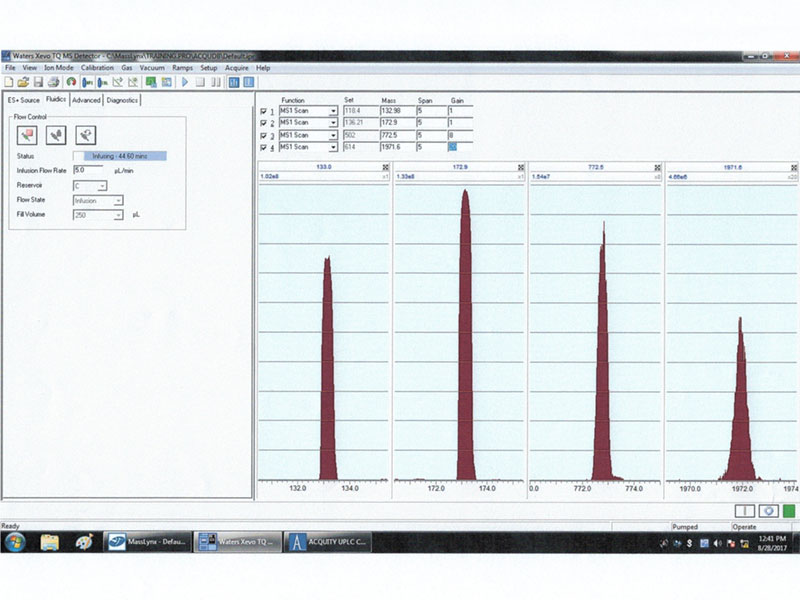Click the third Flow Control icon button
800x600 pixels.
[87, 134]
